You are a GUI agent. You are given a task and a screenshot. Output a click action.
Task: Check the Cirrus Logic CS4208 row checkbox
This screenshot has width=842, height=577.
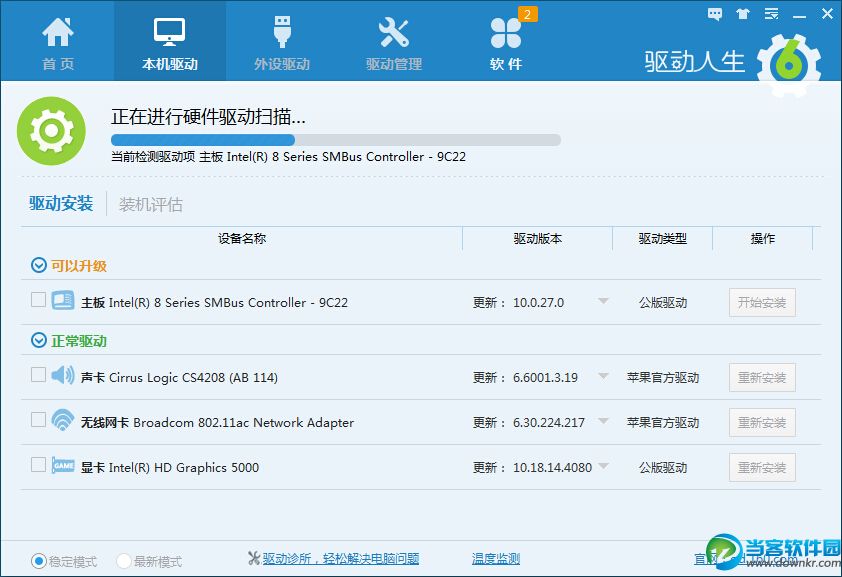pyautogui.click(x=38, y=375)
